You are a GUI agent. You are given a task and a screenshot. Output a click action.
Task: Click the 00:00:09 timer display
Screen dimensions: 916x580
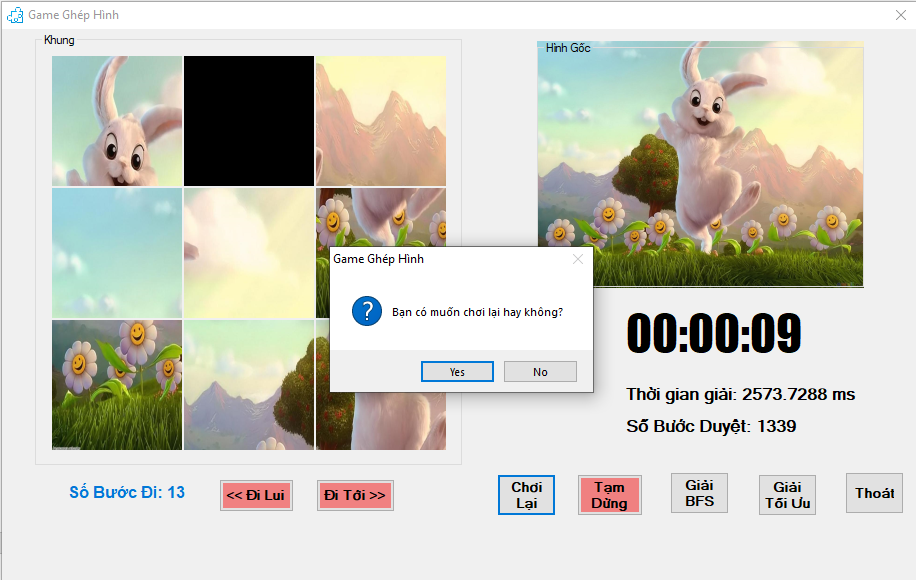[714, 333]
